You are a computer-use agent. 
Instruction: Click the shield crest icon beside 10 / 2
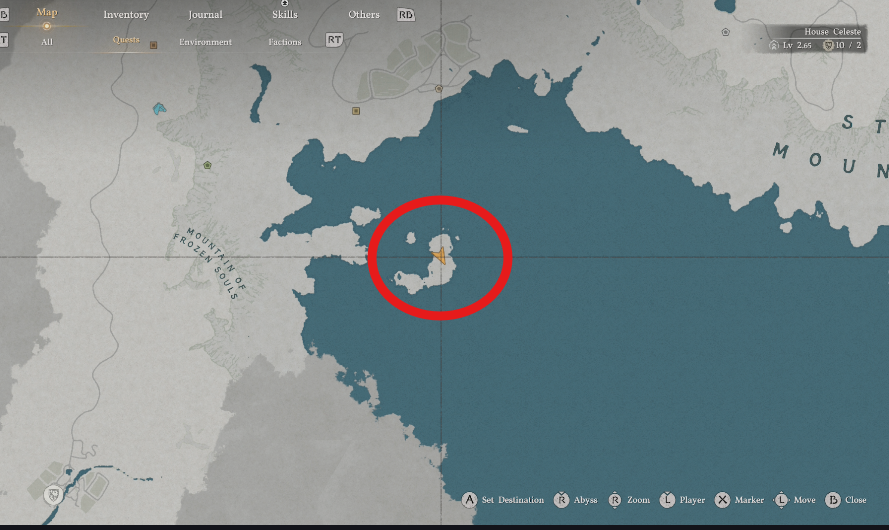coord(828,45)
